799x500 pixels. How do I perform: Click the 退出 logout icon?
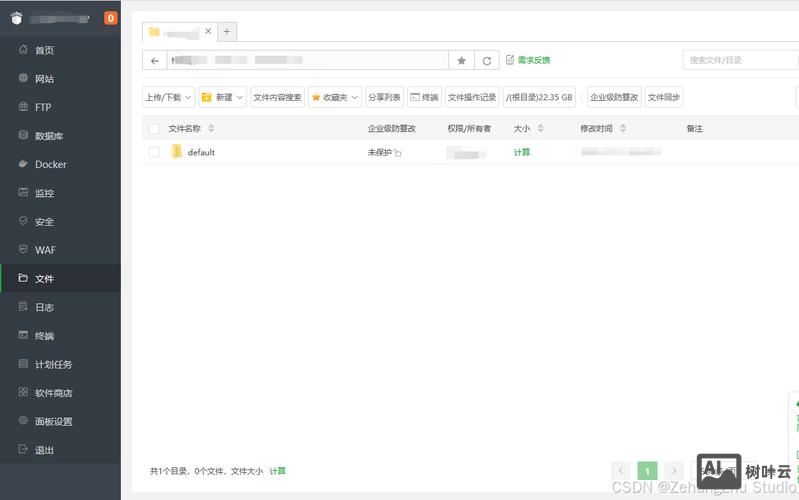pyautogui.click(x=23, y=449)
